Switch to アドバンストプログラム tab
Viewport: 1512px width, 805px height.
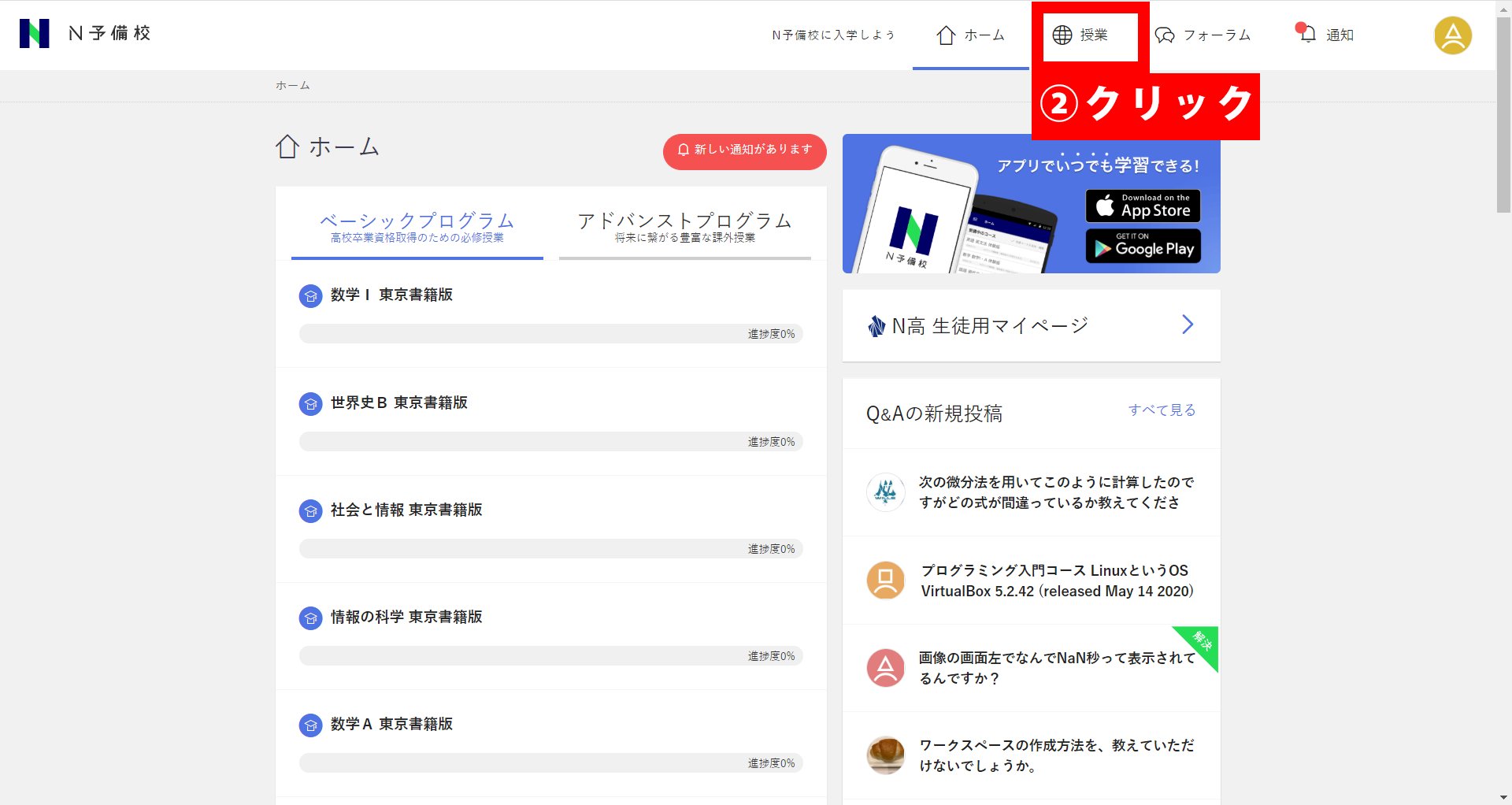pos(685,227)
